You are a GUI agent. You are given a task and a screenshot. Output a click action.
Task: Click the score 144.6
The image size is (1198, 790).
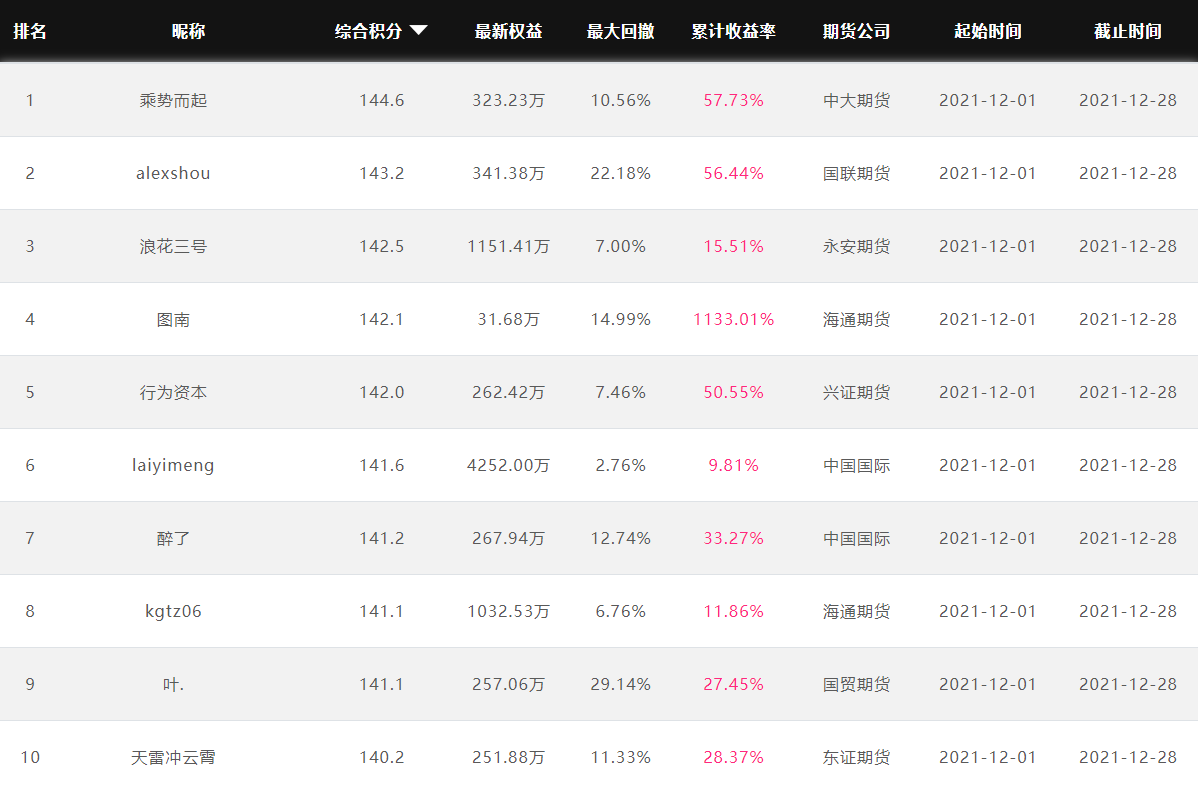382,100
